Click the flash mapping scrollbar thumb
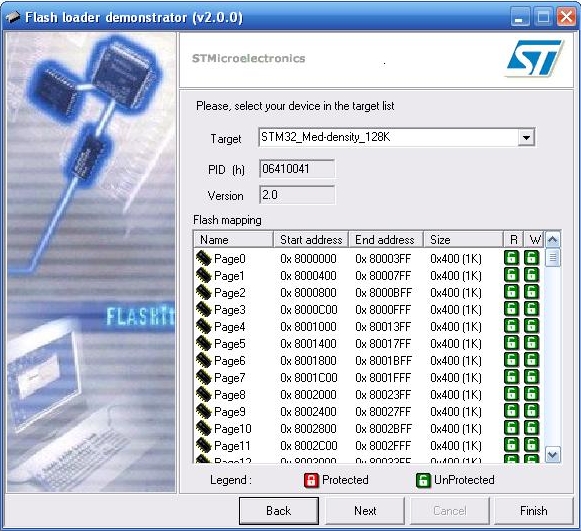The image size is (581, 531). 552,257
